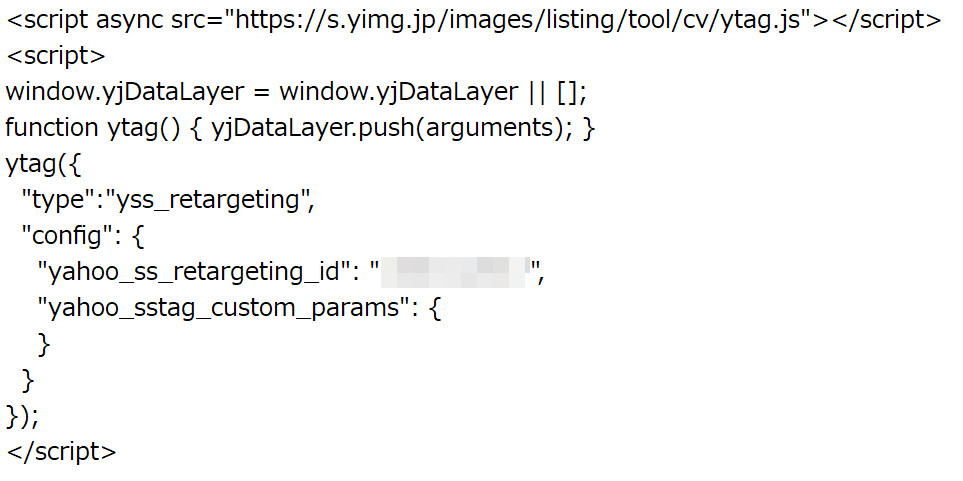Click the closing }); line

coord(22,416)
